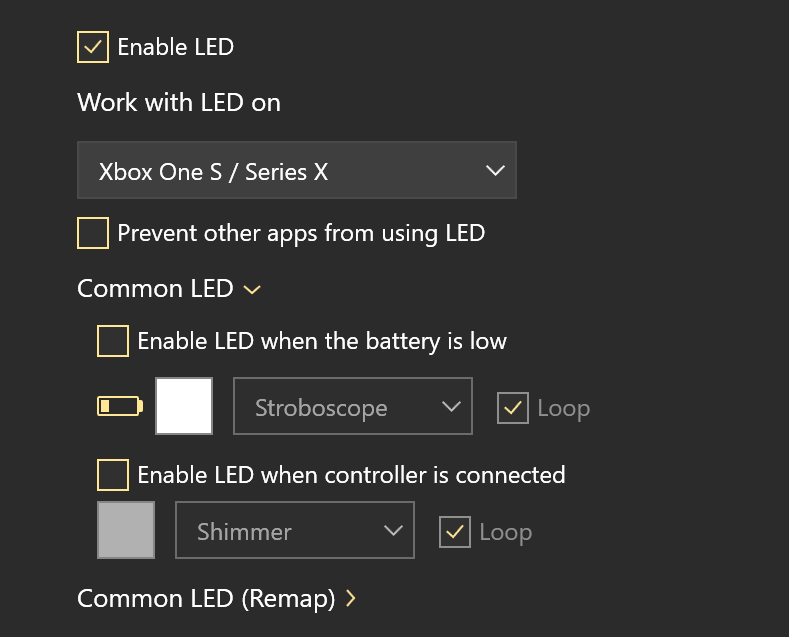Toggle Loop for the Stroboscope effect
789x637 pixels.
[513, 408]
